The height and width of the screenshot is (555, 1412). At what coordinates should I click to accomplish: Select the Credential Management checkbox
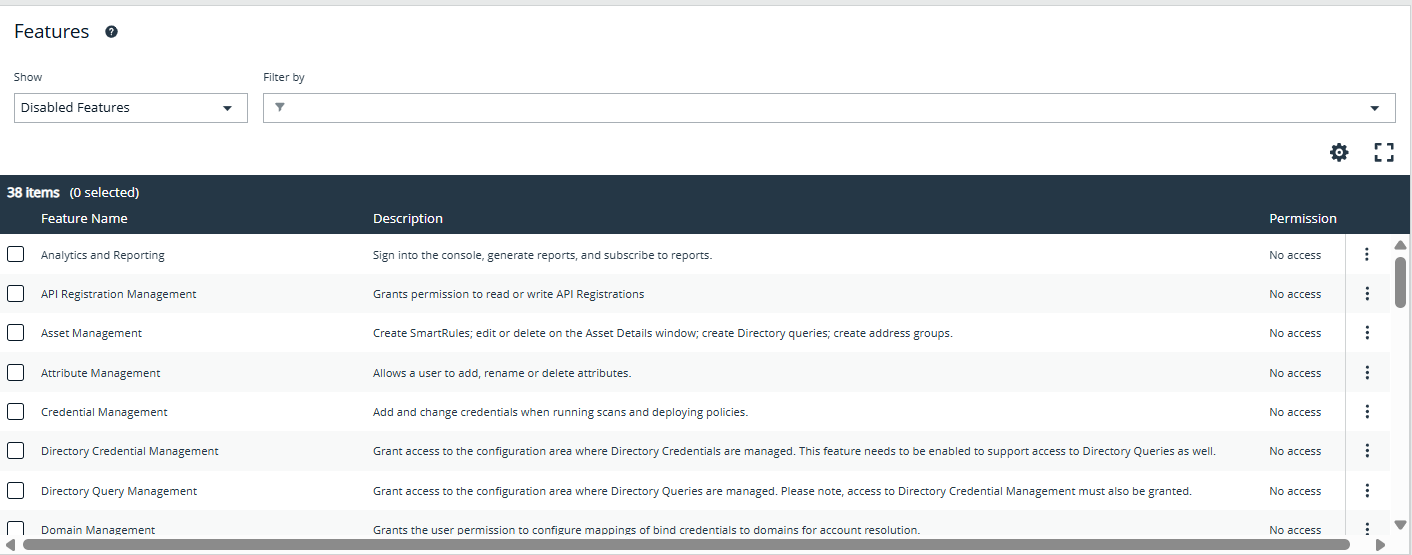tap(16, 411)
